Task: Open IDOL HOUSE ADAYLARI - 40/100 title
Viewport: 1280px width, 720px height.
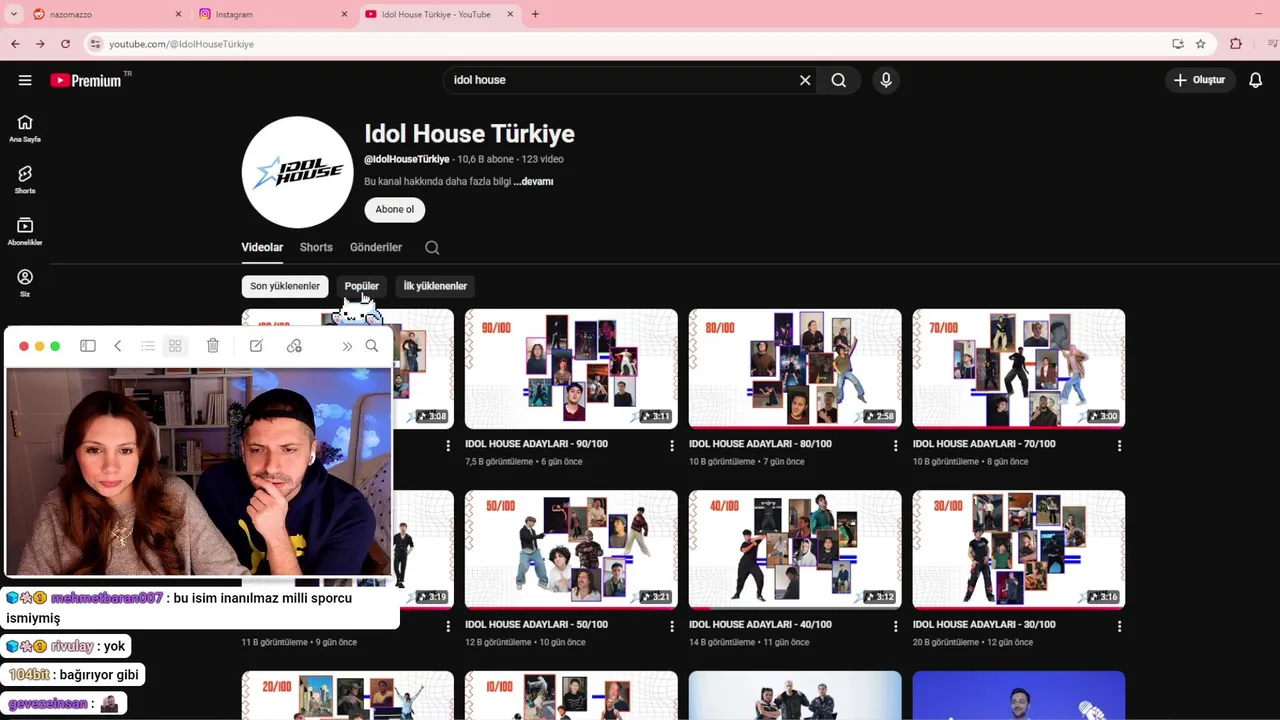Action: 760,625
